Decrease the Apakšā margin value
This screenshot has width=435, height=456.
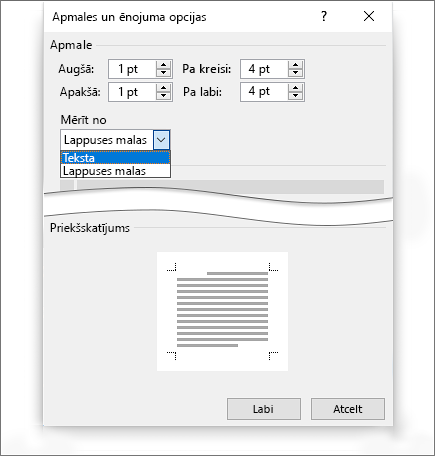click(163, 96)
